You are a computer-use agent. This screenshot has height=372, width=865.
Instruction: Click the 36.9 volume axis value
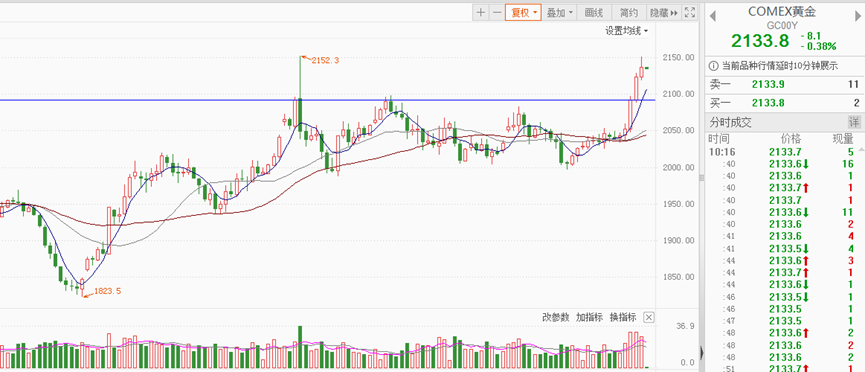coord(686,326)
